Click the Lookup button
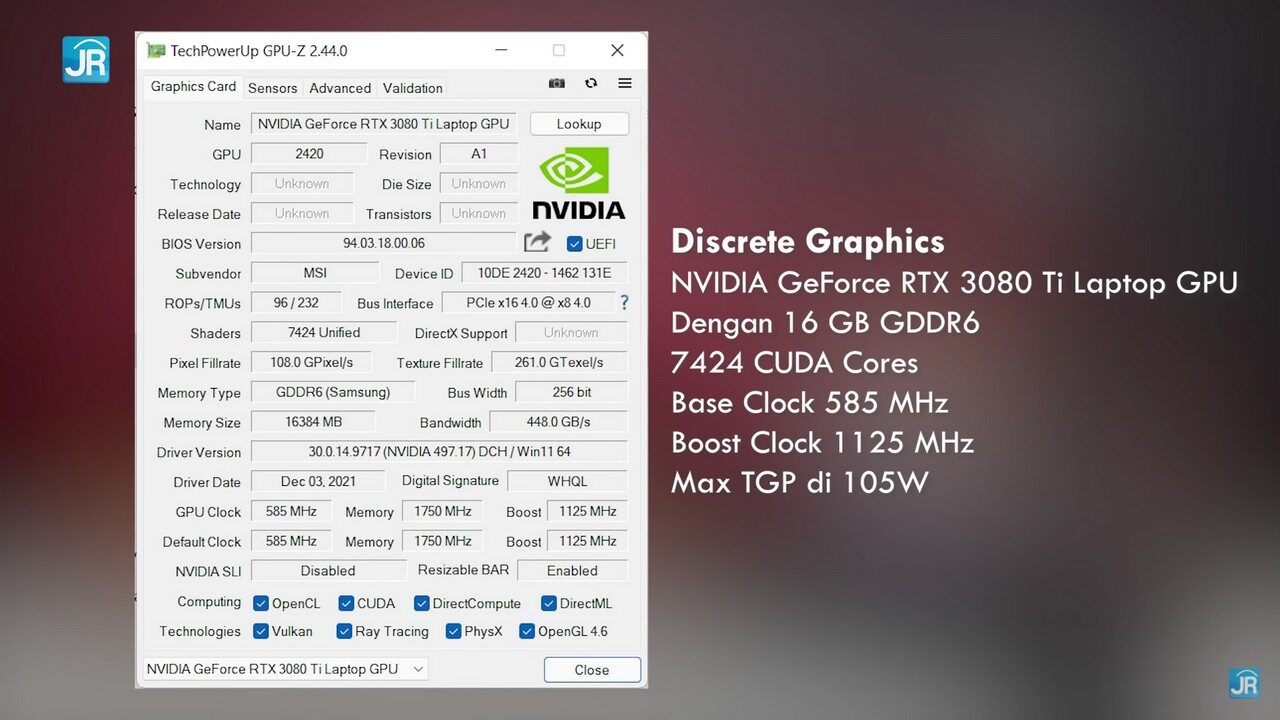 [579, 124]
